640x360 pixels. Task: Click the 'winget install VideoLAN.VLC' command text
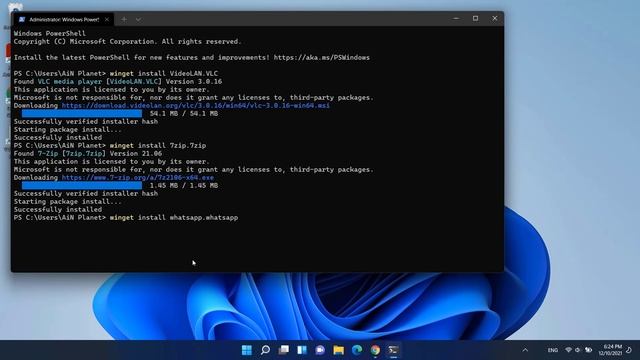164,73
